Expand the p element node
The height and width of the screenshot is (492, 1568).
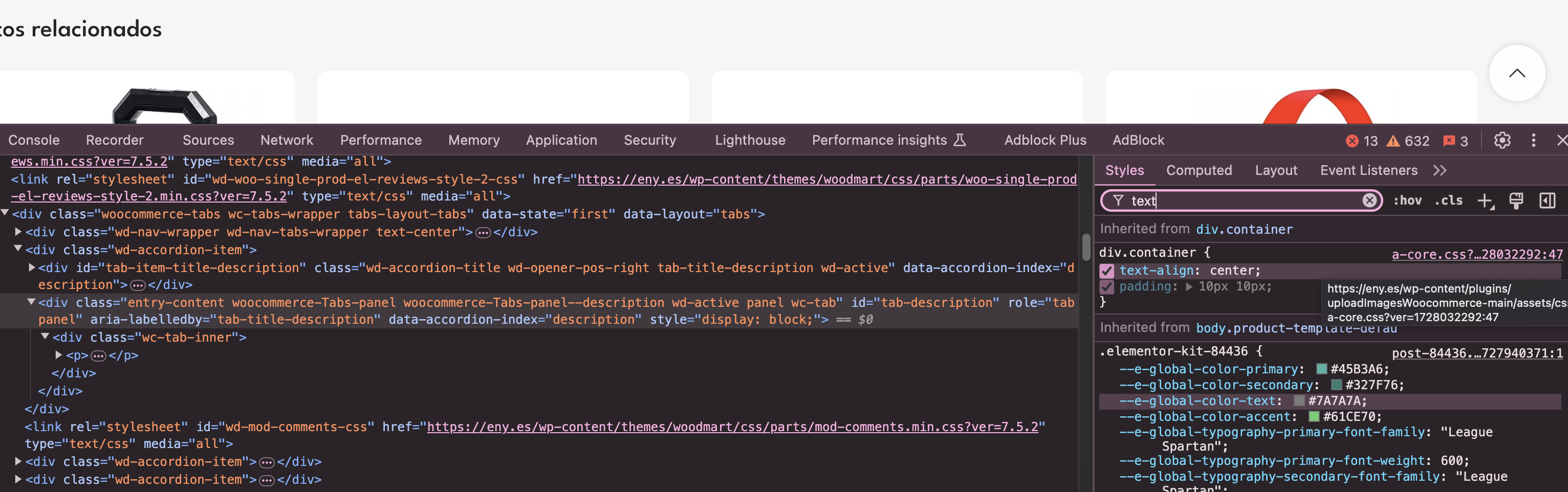tap(59, 354)
